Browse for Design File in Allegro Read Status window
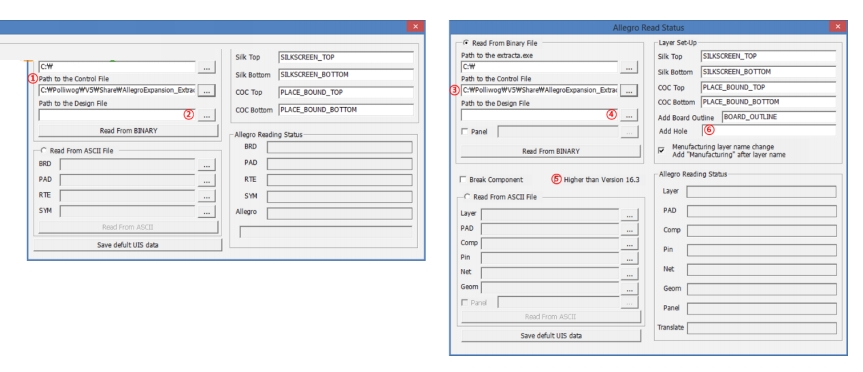The height and width of the screenshot is (372, 863). click(629, 115)
